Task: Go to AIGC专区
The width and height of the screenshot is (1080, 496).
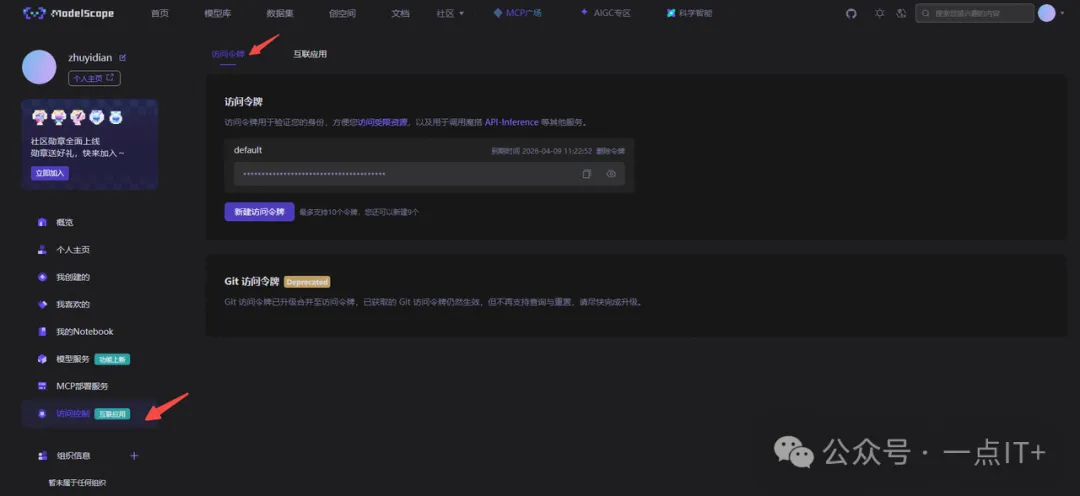Action: [605, 13]
